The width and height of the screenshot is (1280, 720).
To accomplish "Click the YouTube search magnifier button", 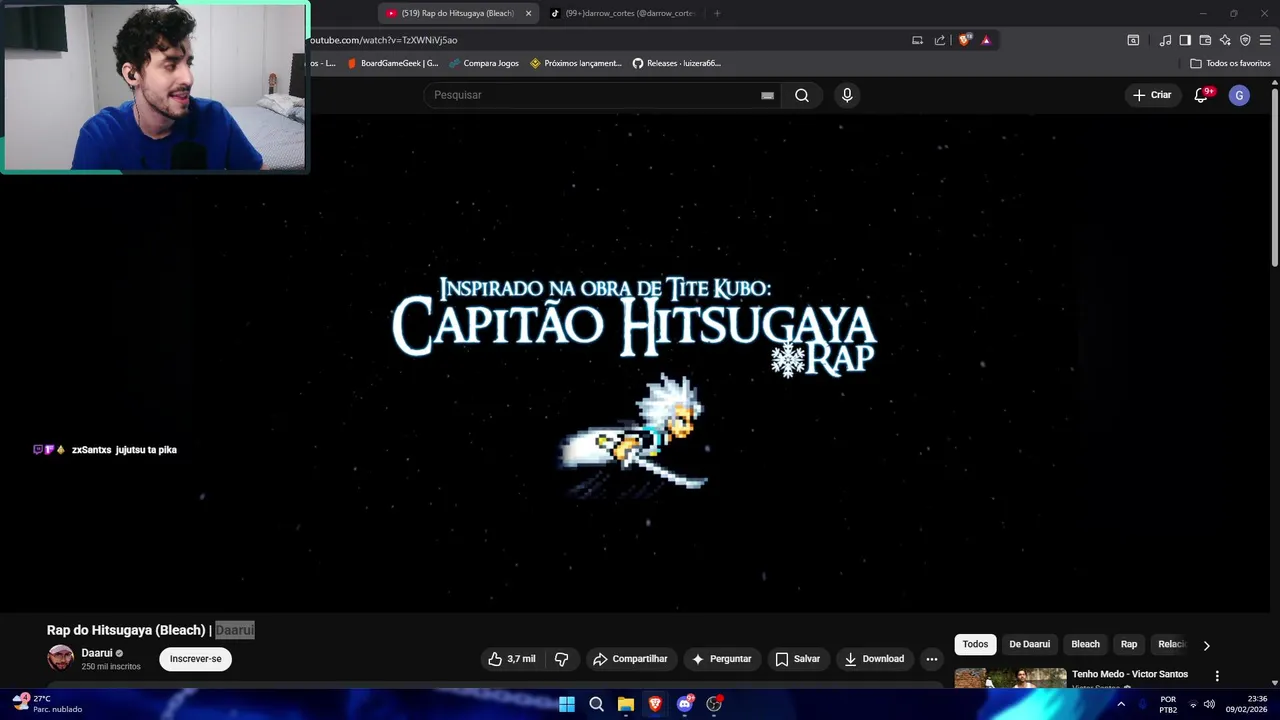I will [x=802, y=95].
